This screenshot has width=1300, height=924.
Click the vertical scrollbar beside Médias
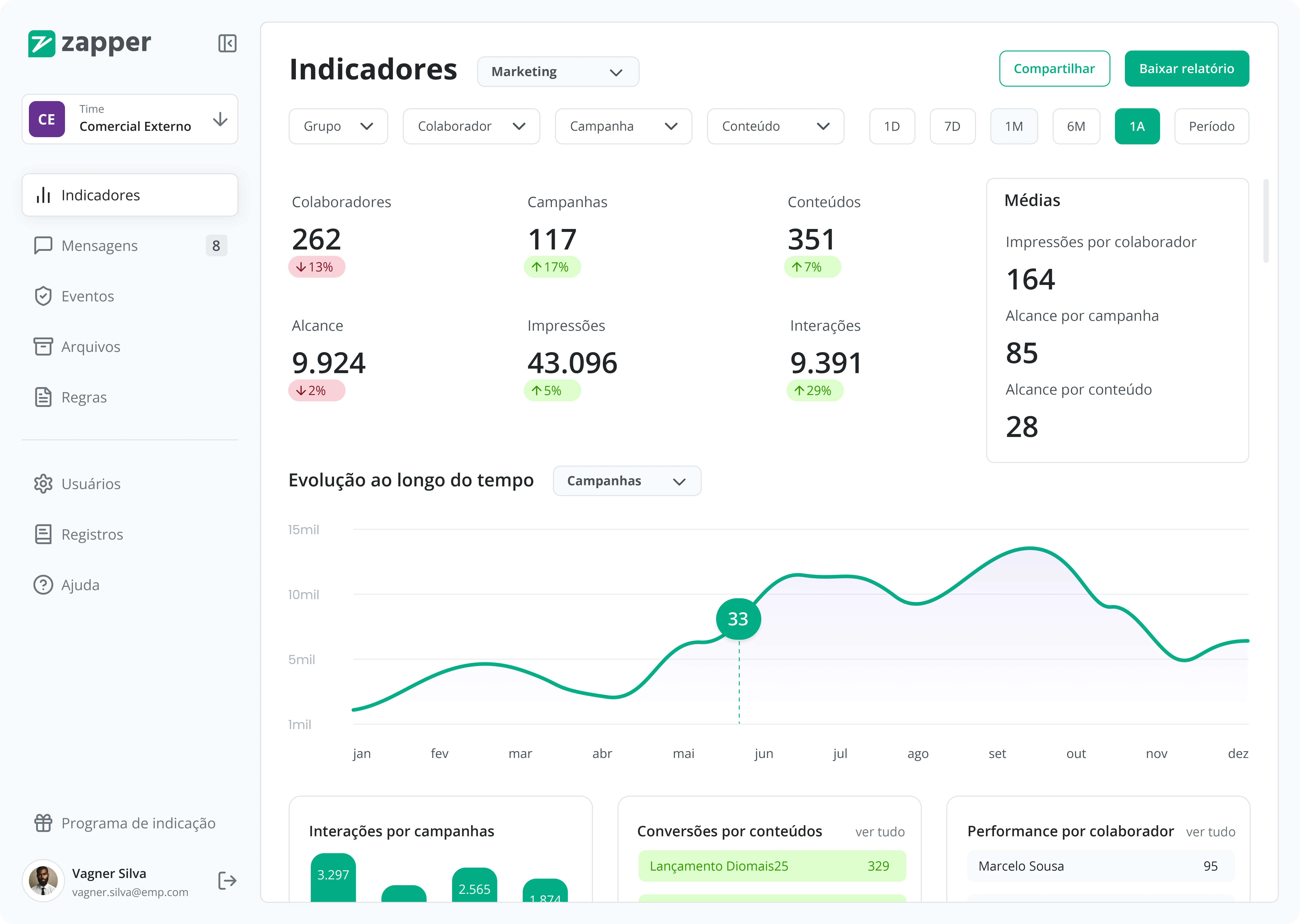point(1266,221)
